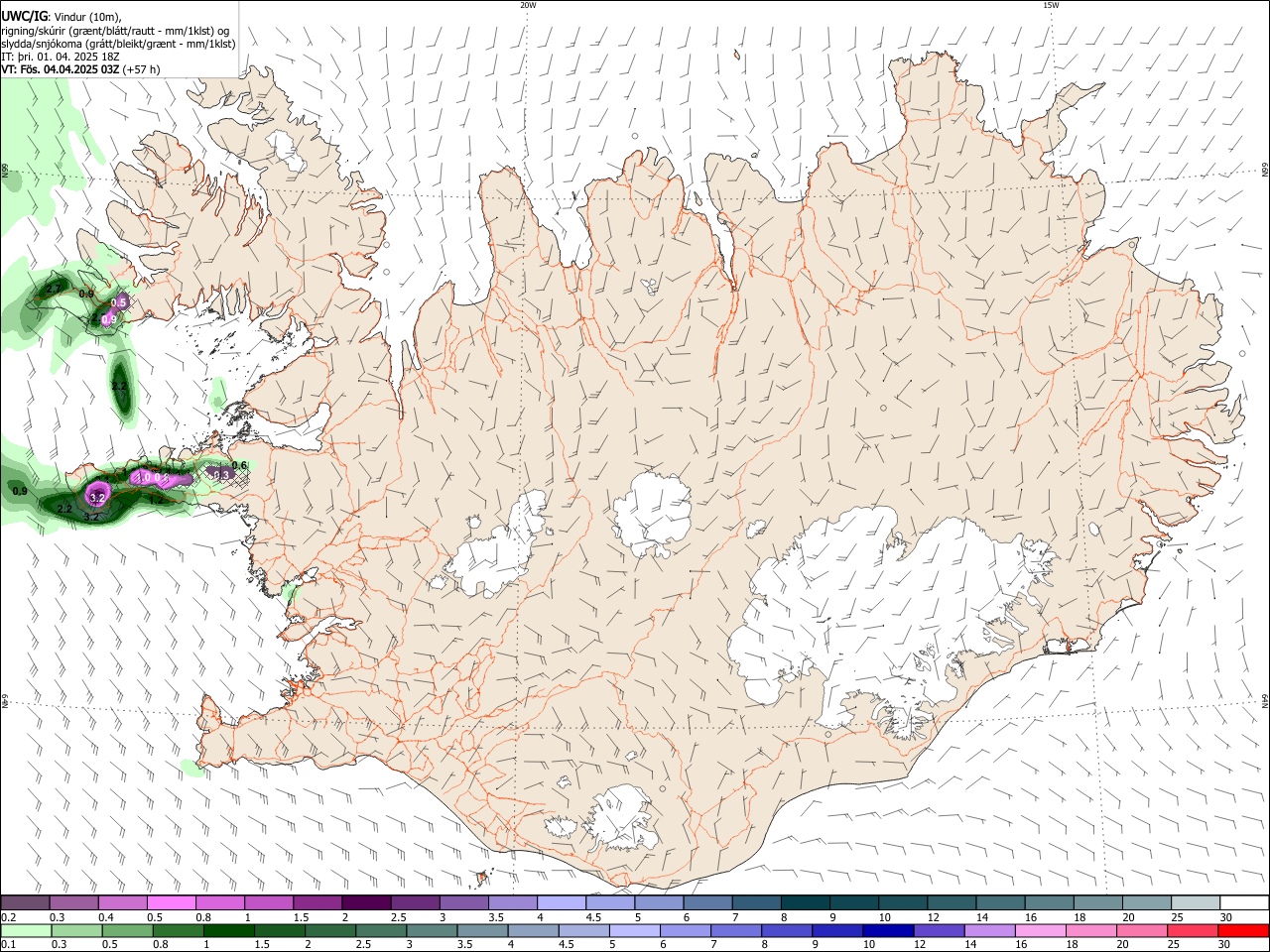Select the 3–3.5 grey-green lower legend swatch
1270x952 pixels.
click(433, 931)
